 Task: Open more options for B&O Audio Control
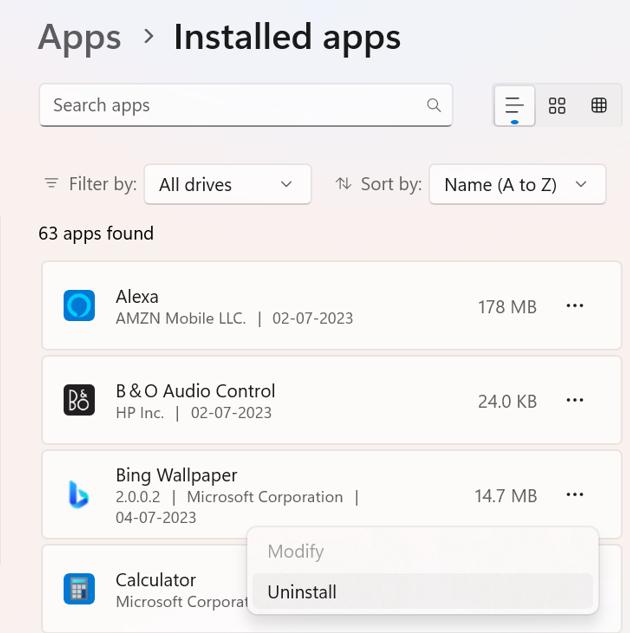[x=575, y=400]
